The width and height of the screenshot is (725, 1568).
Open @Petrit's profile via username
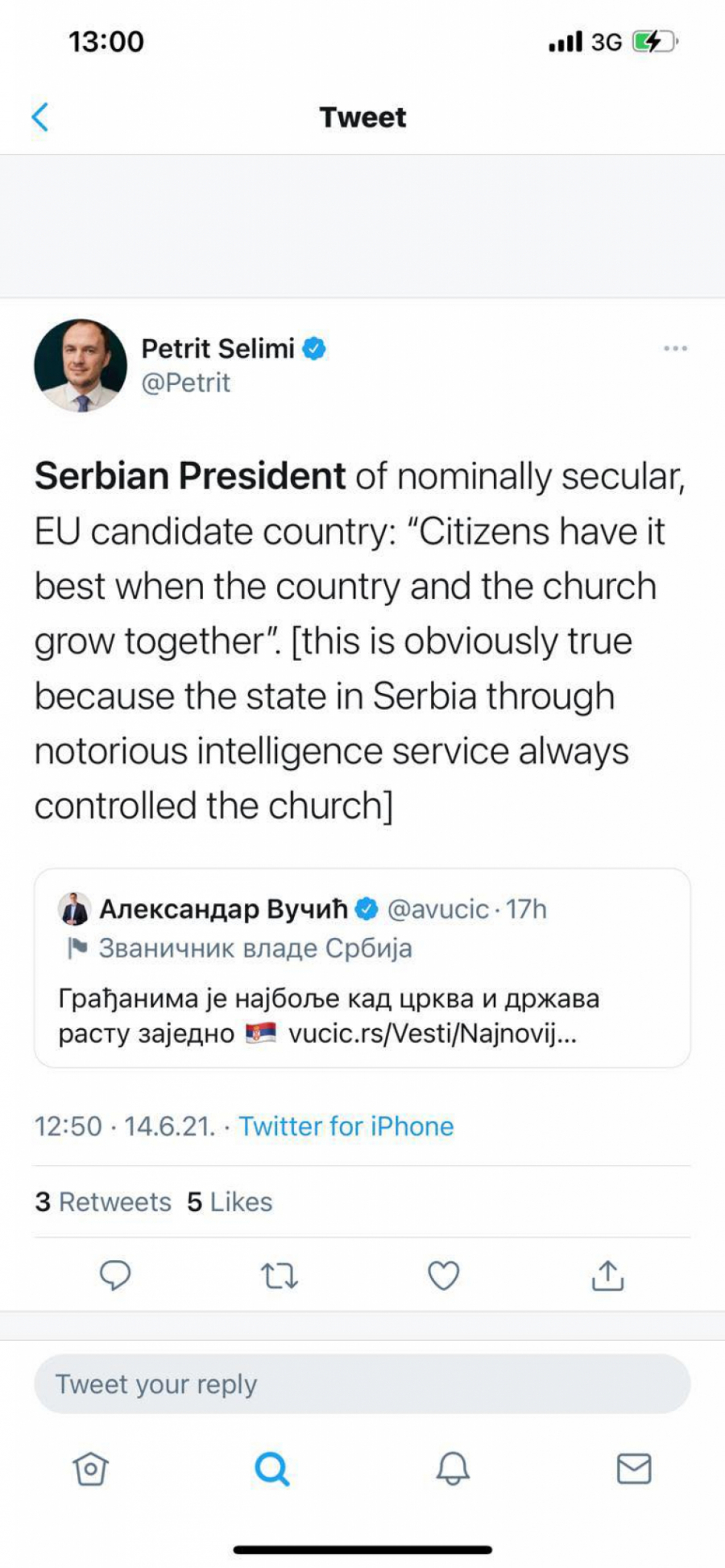tap(187, 383)
